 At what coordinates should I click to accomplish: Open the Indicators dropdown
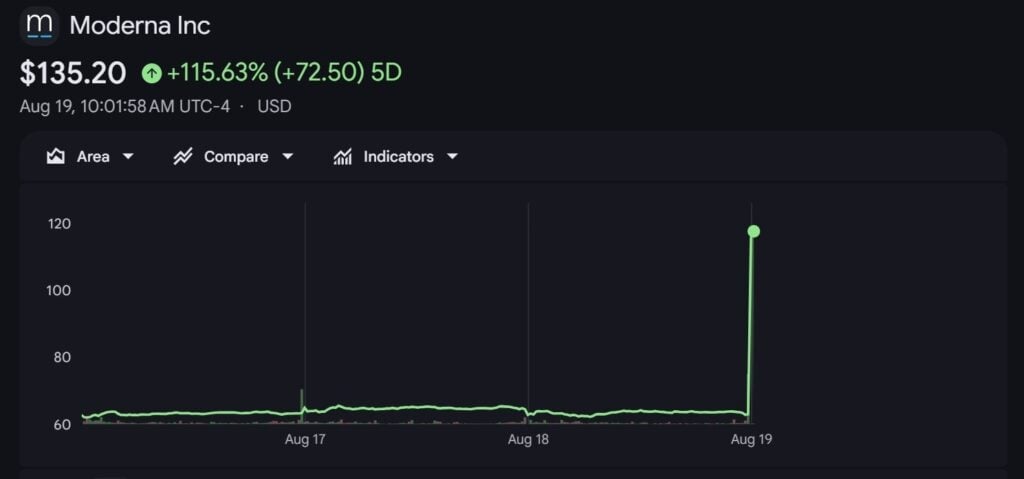tap(396, 157)
